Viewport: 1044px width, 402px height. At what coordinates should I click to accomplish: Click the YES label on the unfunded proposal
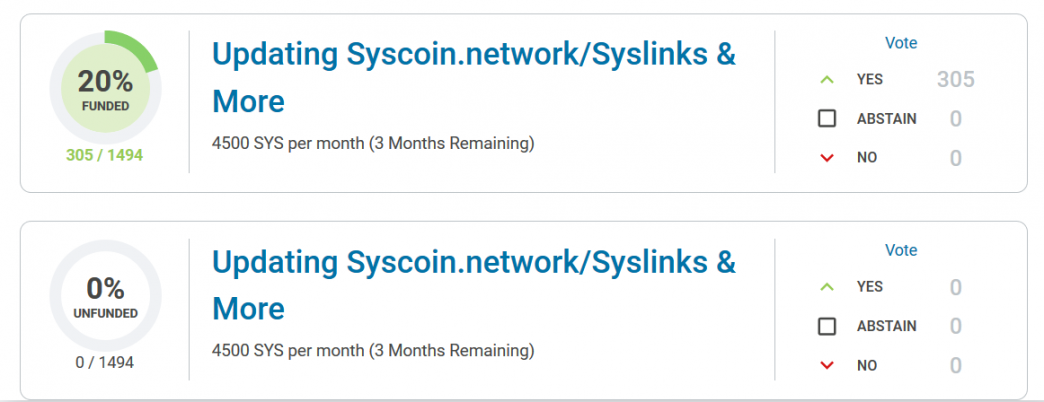click(x=870, y=287)
